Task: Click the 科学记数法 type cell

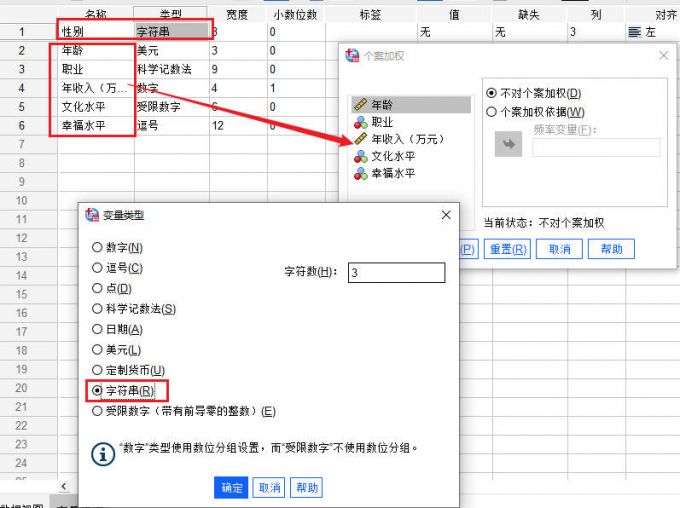Action: click(172, 69)
